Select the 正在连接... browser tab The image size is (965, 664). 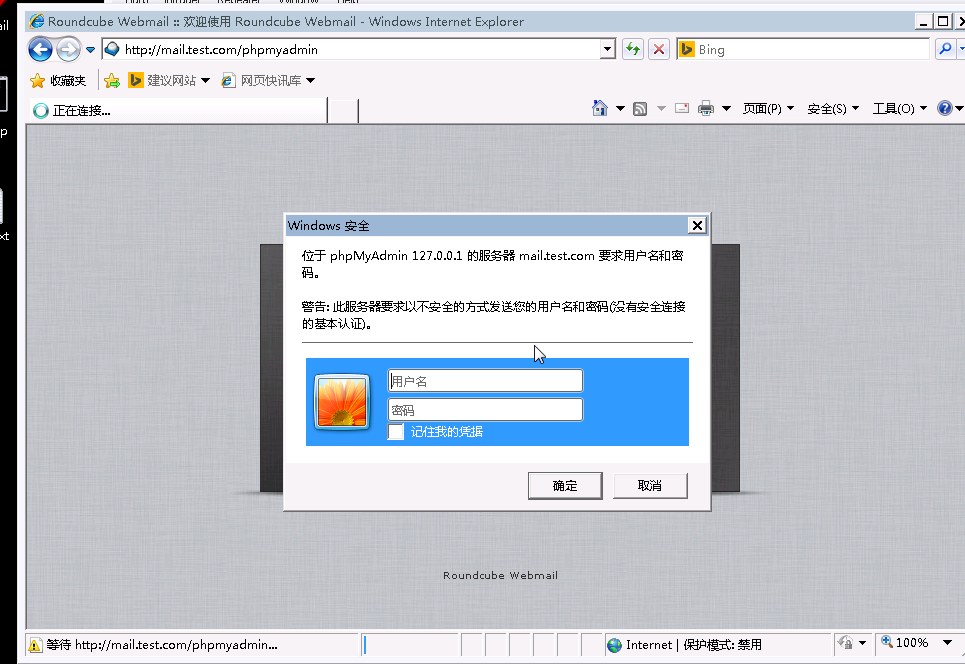pyautogui.click(x=178, y=111)
